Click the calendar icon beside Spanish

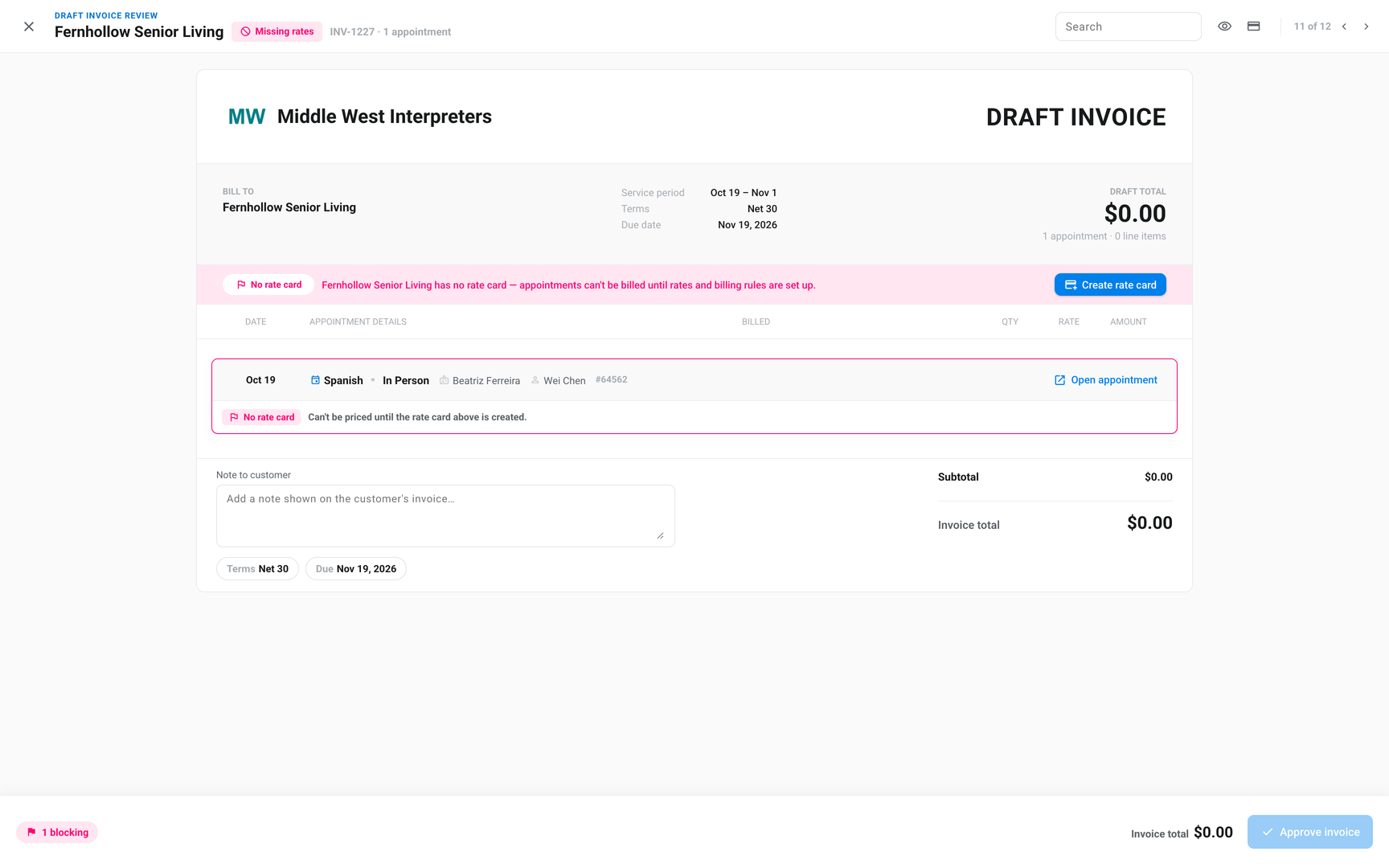315,380
